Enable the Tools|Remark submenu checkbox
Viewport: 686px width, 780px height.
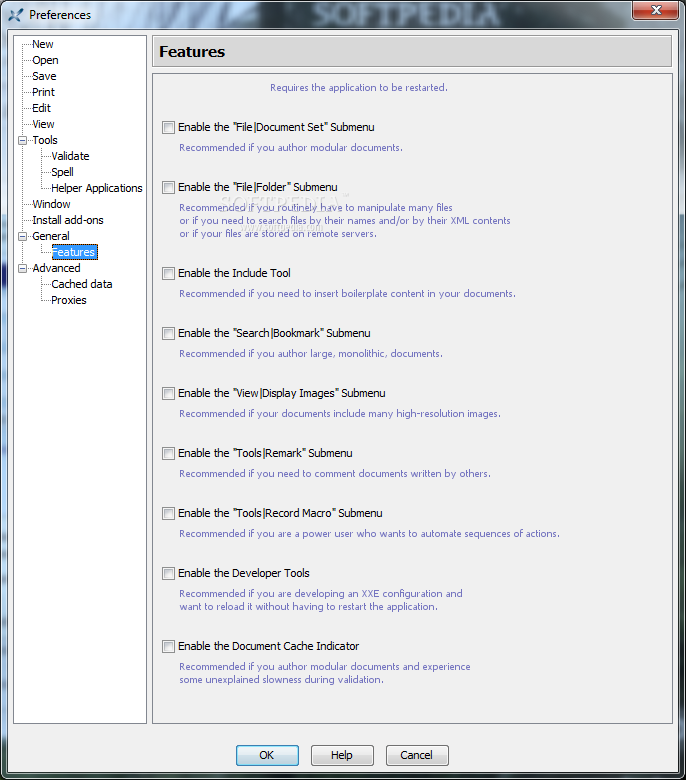(x=168, y=454)
